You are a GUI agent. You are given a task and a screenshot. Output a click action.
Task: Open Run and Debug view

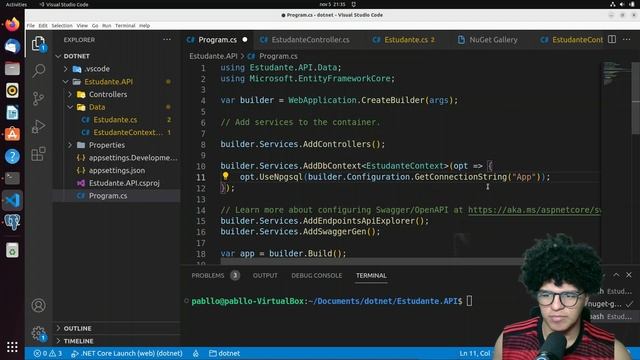point(38,126)
